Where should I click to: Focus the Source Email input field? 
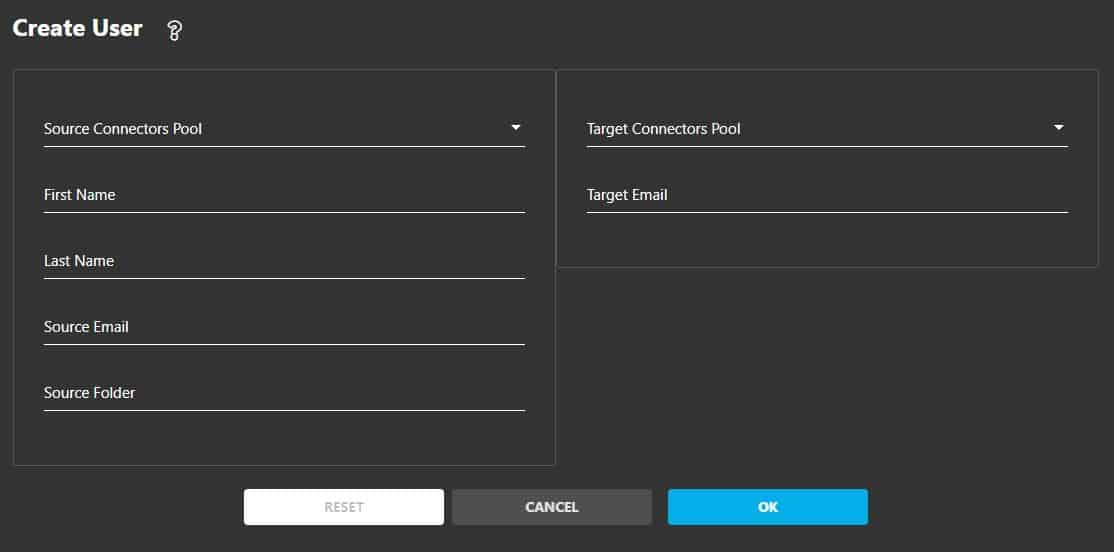point(284,327)
